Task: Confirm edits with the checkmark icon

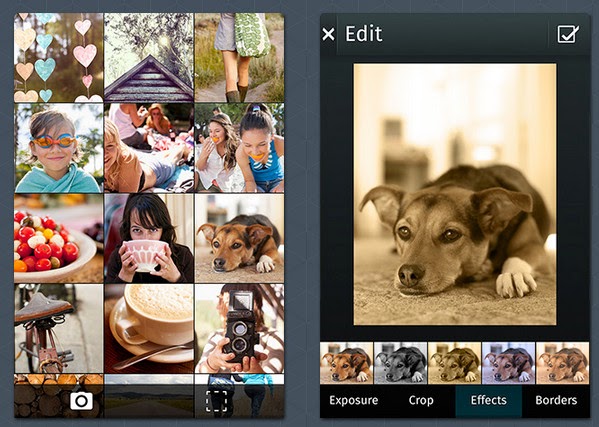Action: [568, 34]
